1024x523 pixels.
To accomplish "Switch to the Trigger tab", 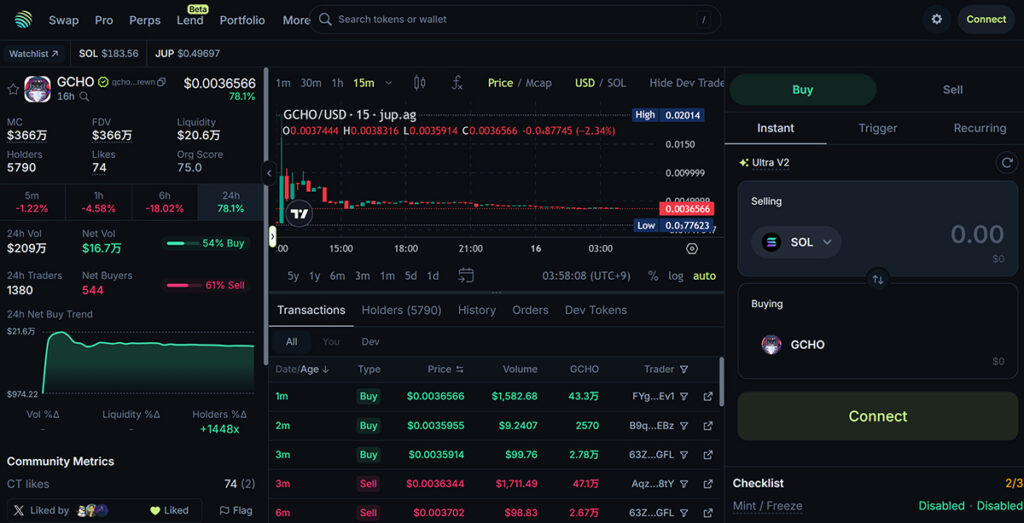I will (878, 128).
